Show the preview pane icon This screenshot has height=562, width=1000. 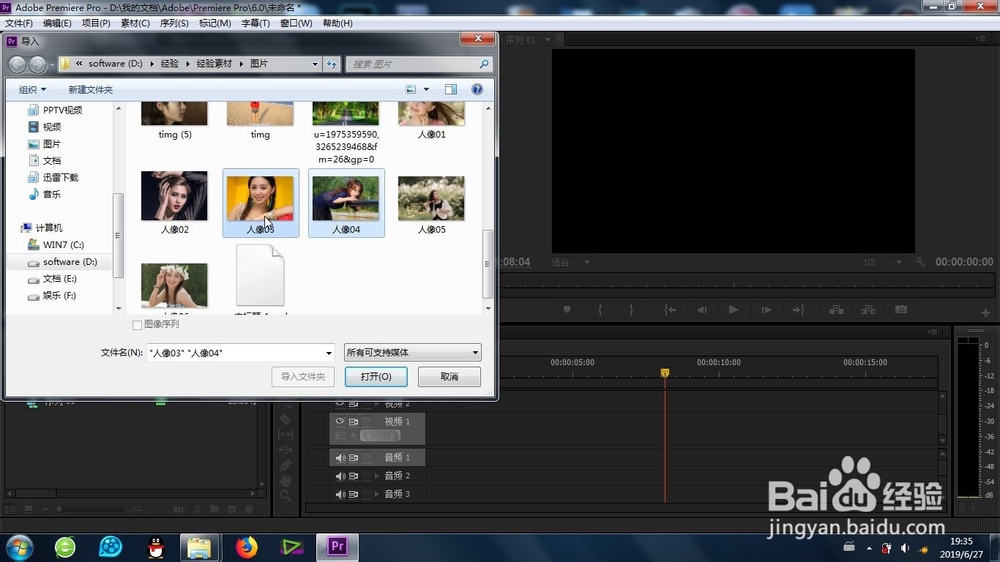451,89
